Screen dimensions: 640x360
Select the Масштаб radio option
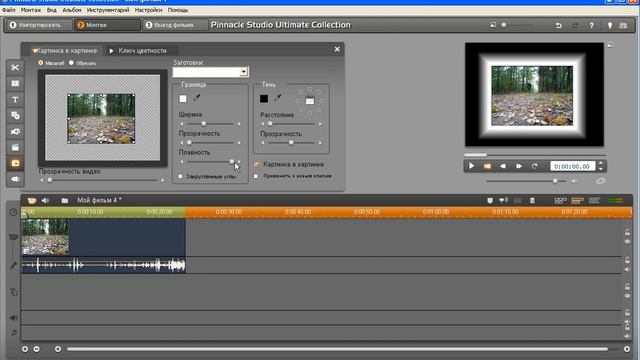tap(41, 63)
